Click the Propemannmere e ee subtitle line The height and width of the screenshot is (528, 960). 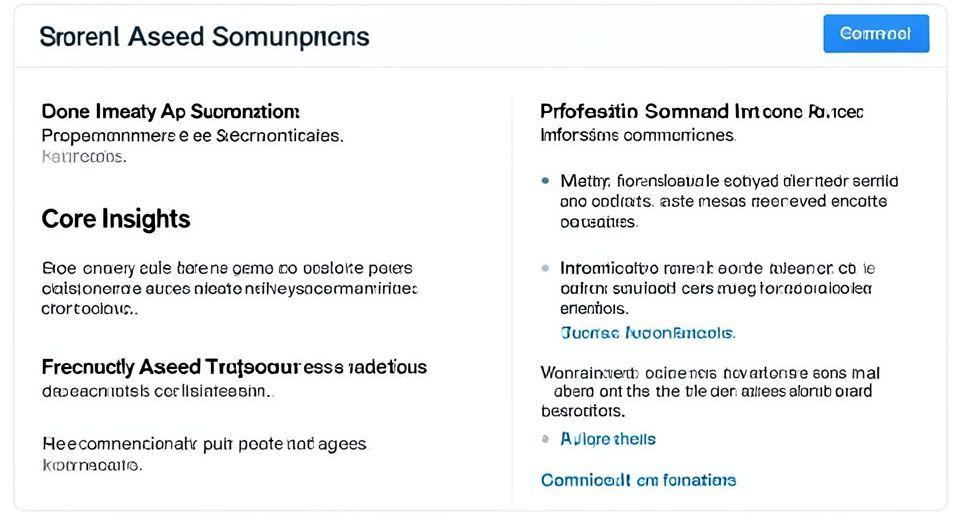tap(192, 135)
